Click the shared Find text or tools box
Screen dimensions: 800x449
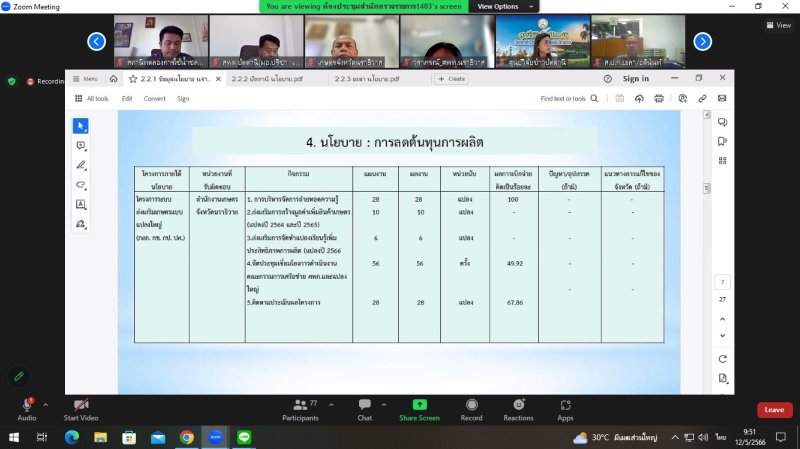[x=567, y=98]
